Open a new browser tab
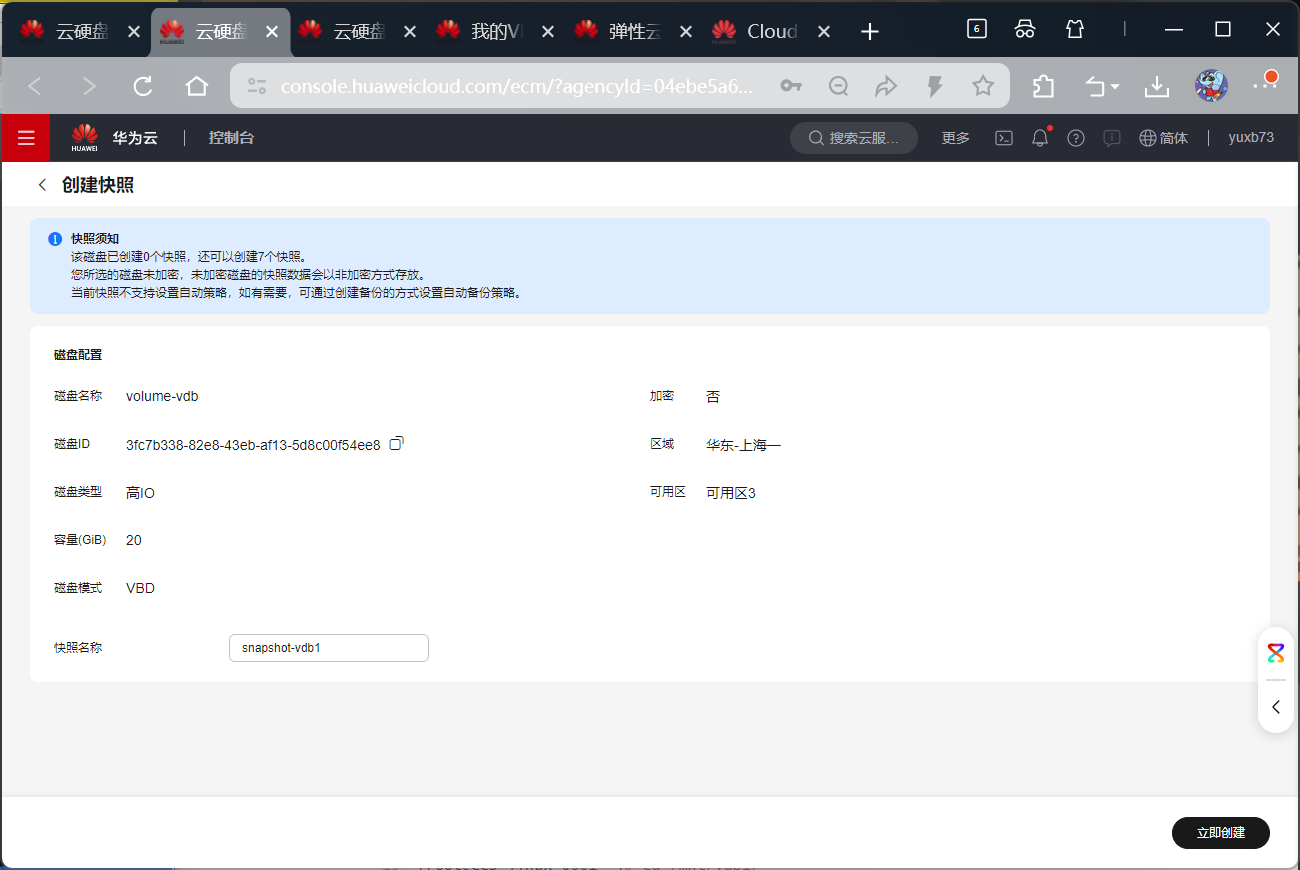 [870, 32]
